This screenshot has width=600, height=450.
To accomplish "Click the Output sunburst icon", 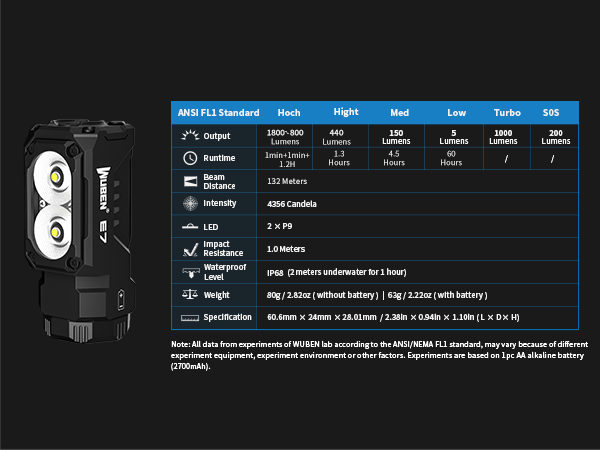I will 190,135.
